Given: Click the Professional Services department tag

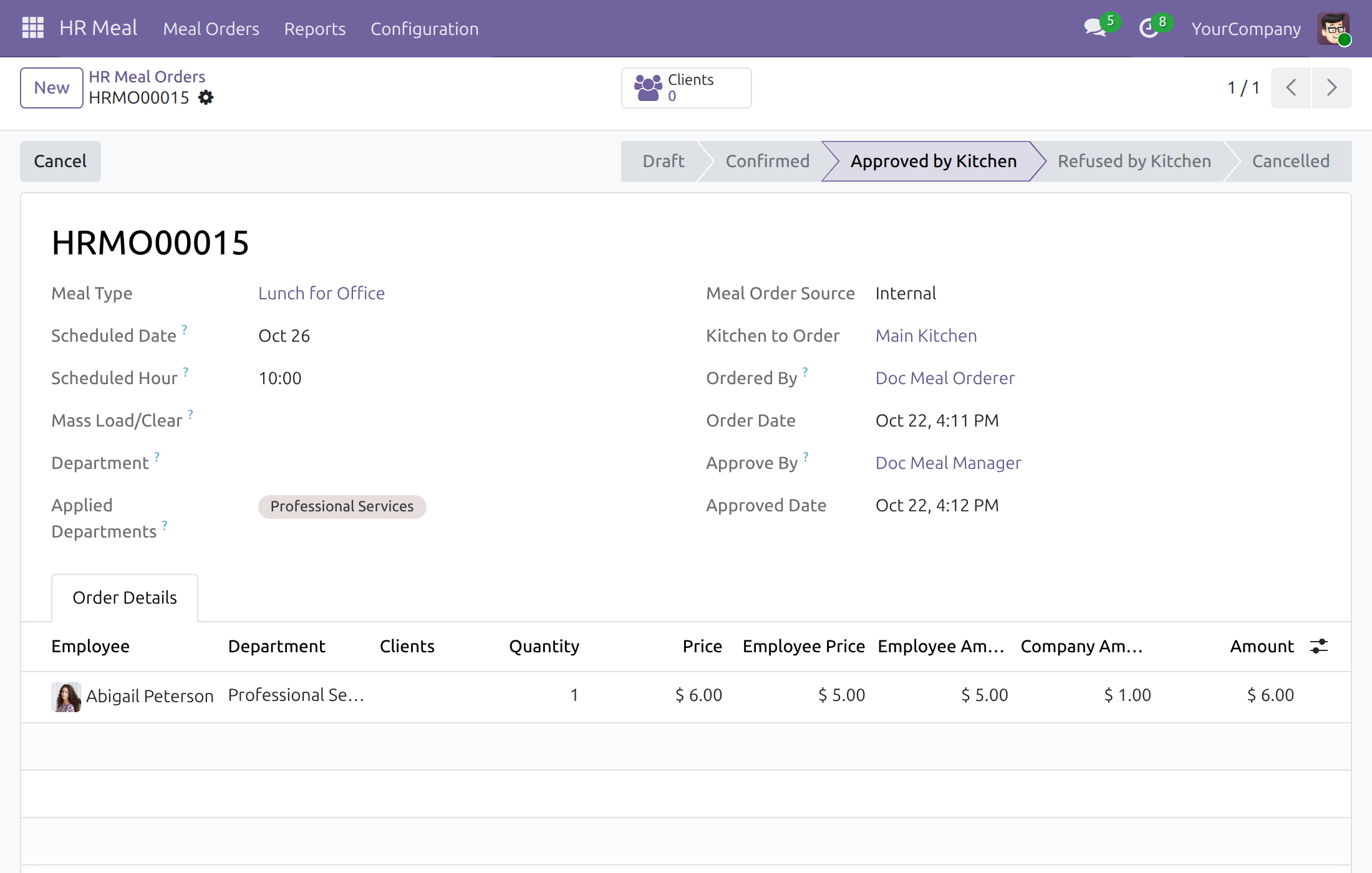Looking at the screenshot, I should 342,506.
